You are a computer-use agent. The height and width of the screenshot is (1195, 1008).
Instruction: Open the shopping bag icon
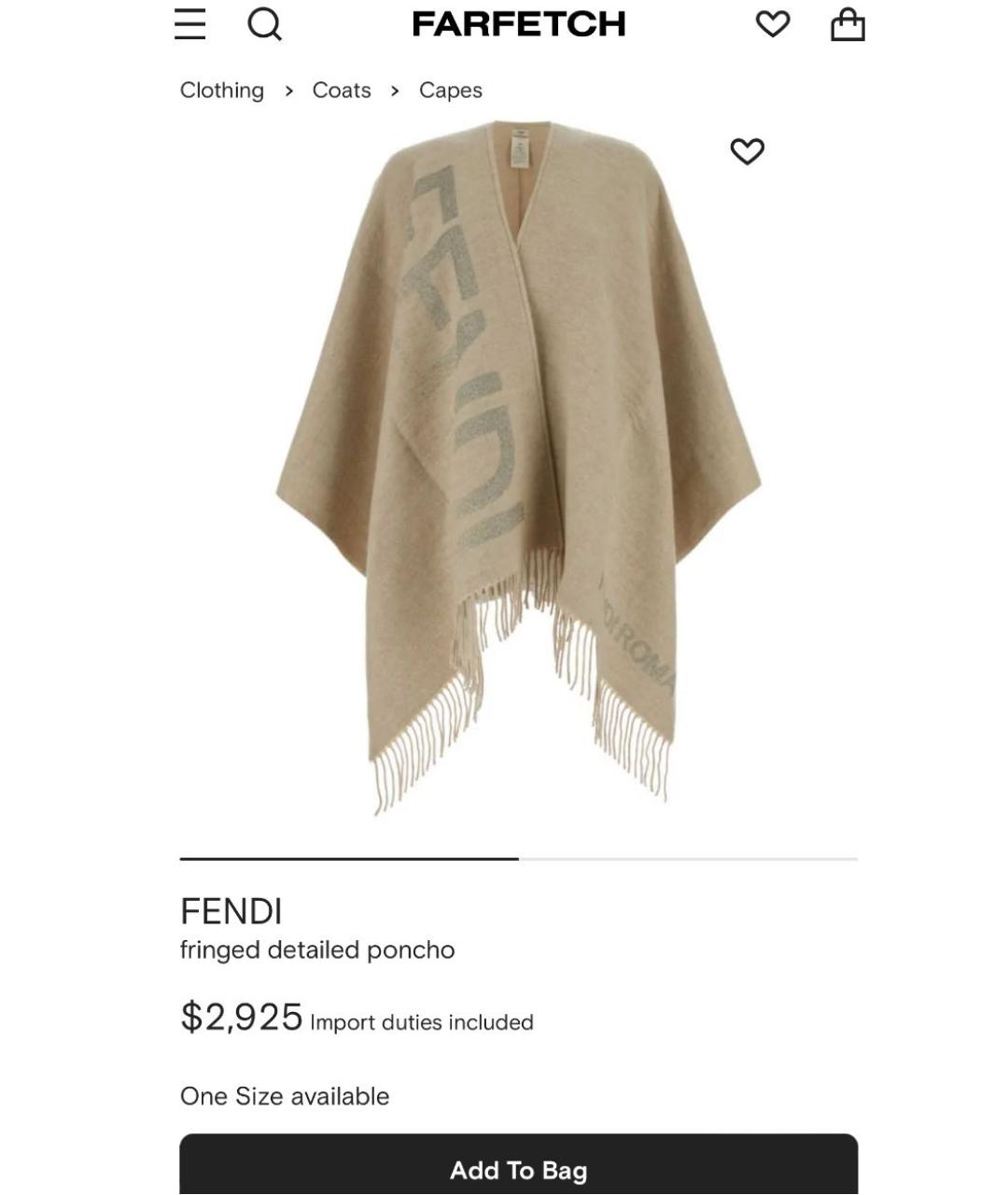click(x=847, y=24)
